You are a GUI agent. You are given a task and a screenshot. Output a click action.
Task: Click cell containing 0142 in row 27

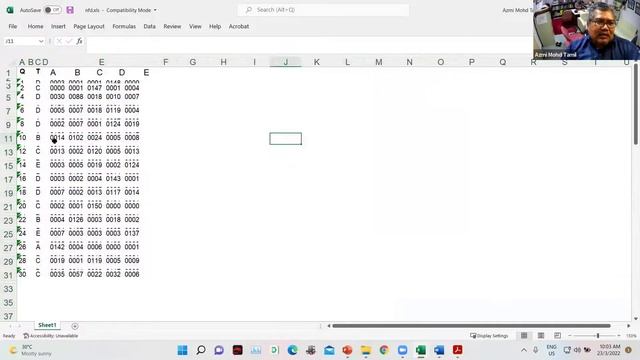coord(57,247)
